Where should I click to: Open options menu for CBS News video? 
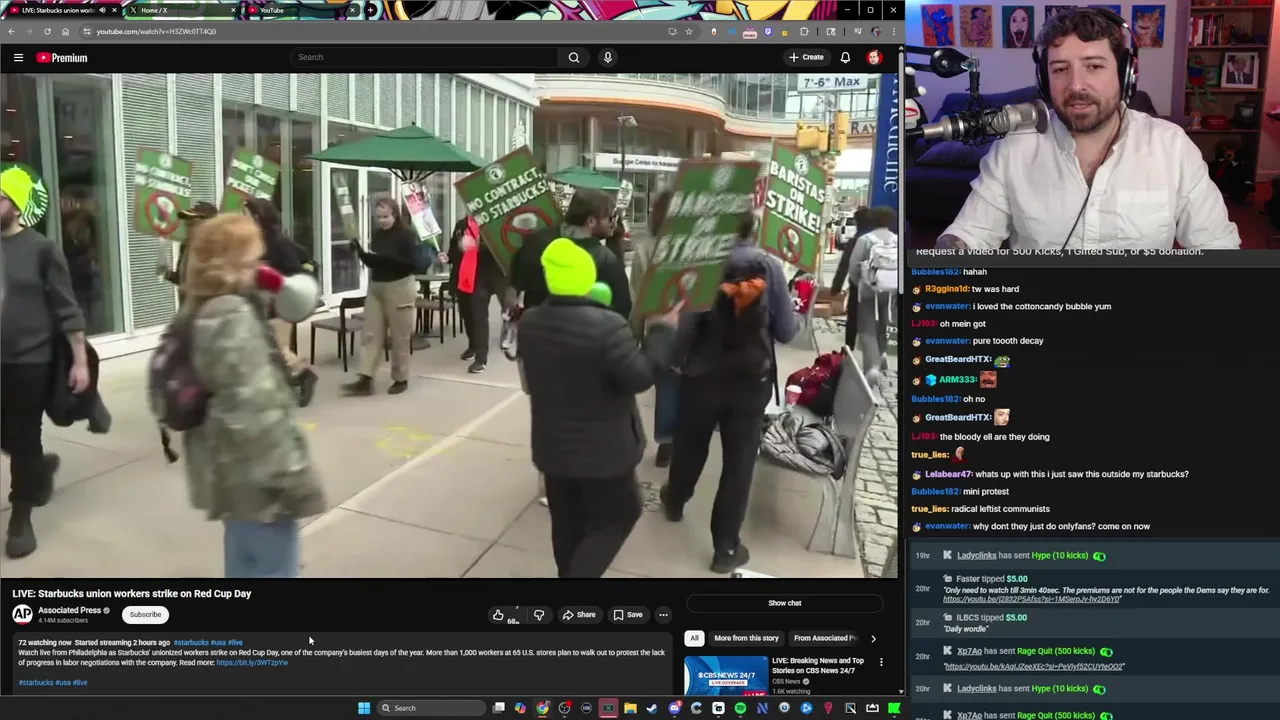pos(881,662)
